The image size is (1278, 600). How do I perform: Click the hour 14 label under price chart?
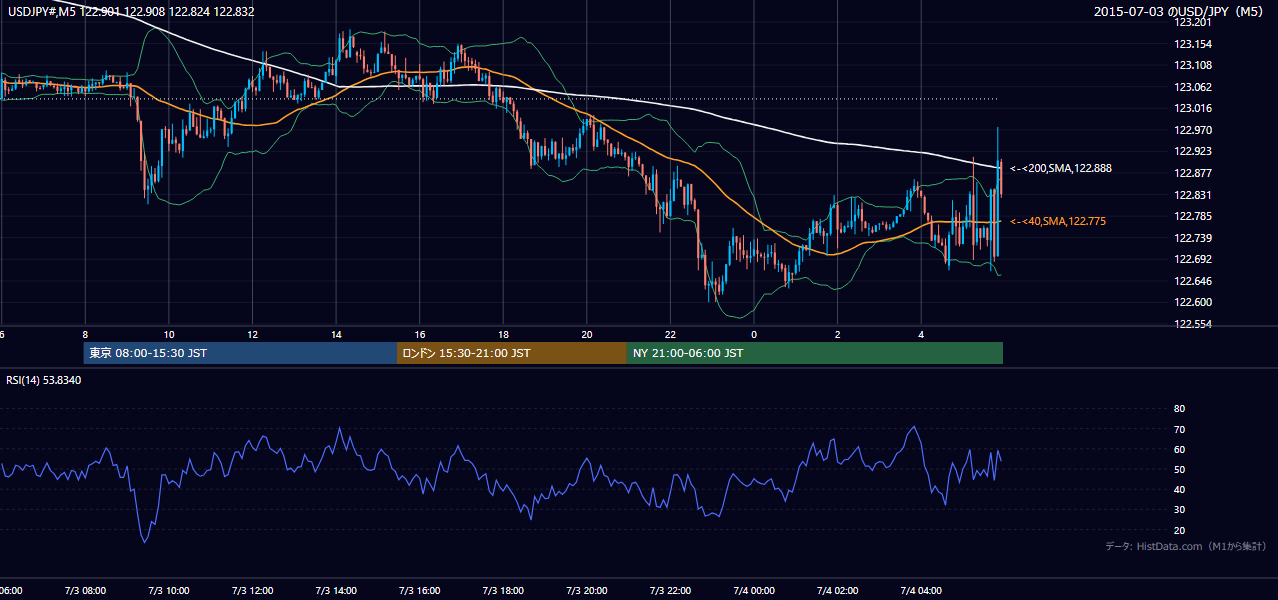point(336,334)
